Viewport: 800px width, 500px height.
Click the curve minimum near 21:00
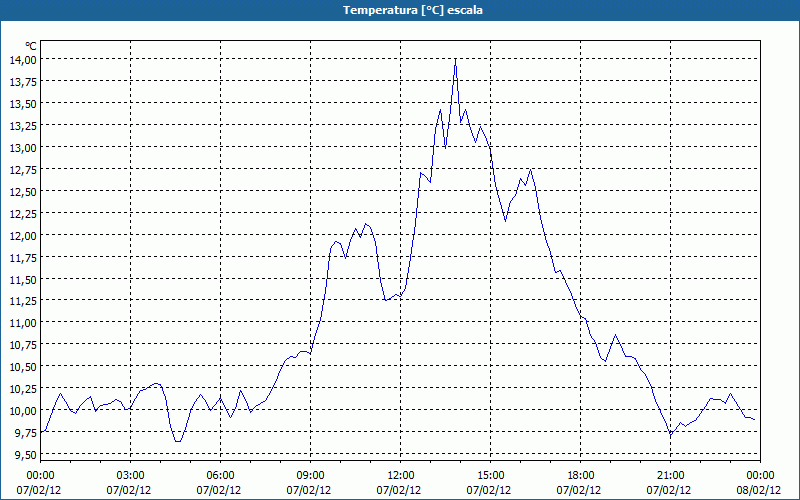[671, 435]
